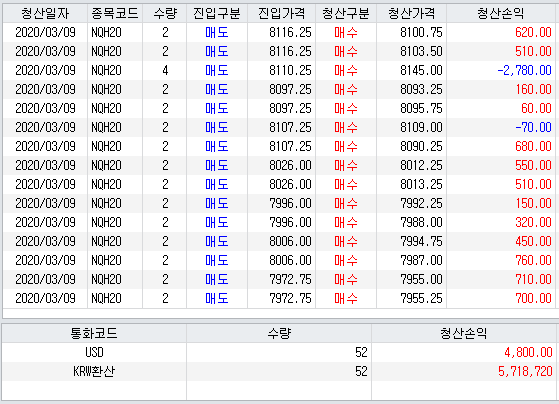Select the KRW환산 summary row
The image size is (559, 404).
[280, 371]
